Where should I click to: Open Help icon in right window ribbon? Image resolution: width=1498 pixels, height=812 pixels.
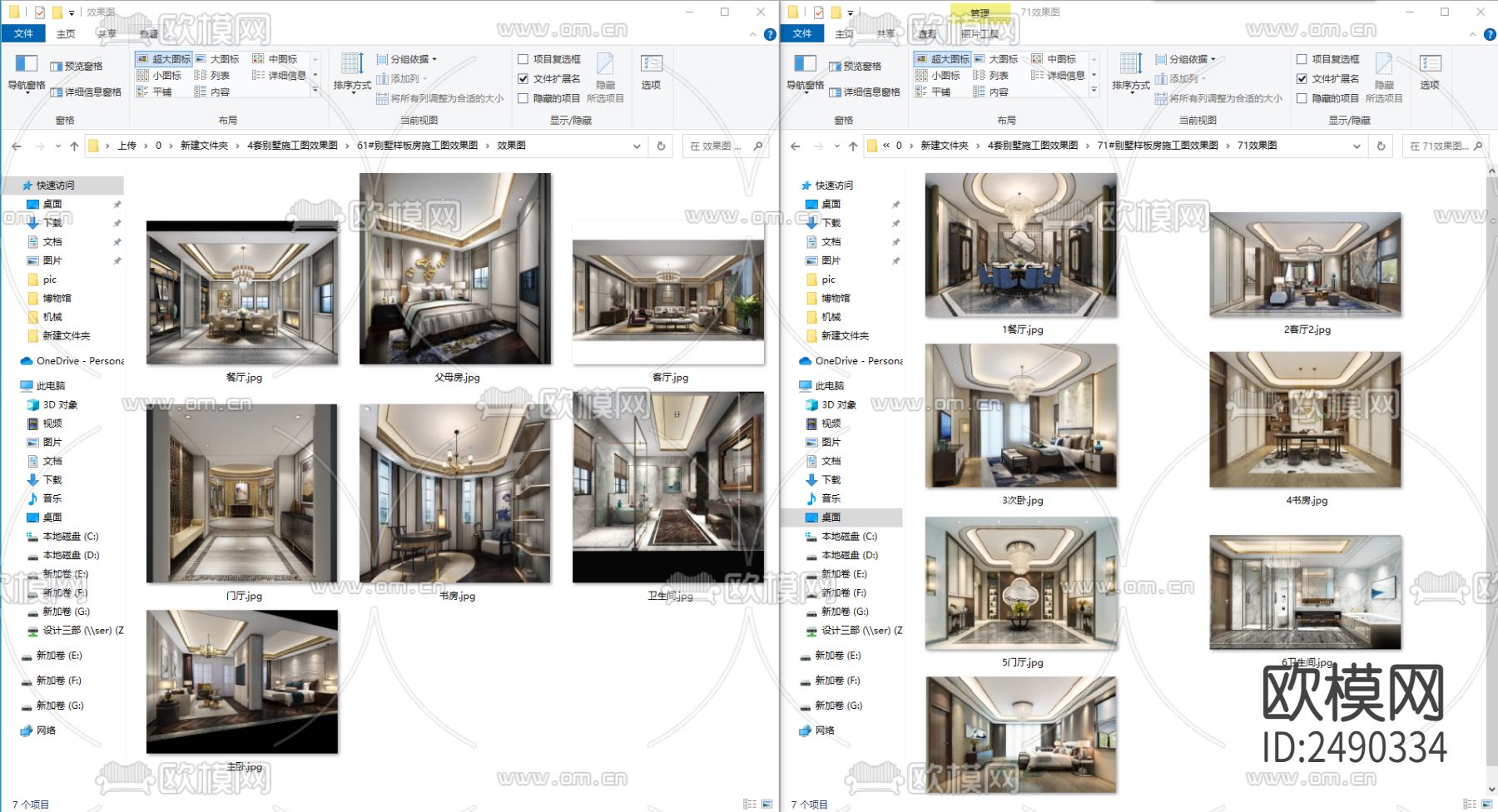pos(1491,34)
